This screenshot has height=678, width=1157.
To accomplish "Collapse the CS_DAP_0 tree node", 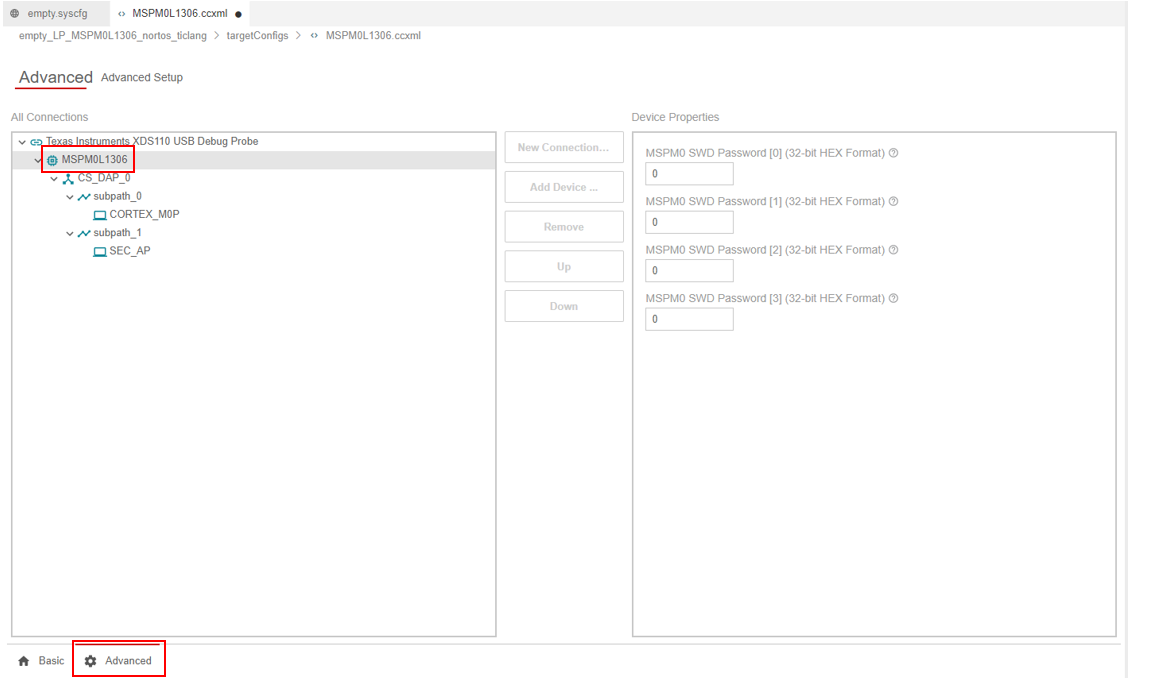I will pyautogui.click(x=54, y=179).
